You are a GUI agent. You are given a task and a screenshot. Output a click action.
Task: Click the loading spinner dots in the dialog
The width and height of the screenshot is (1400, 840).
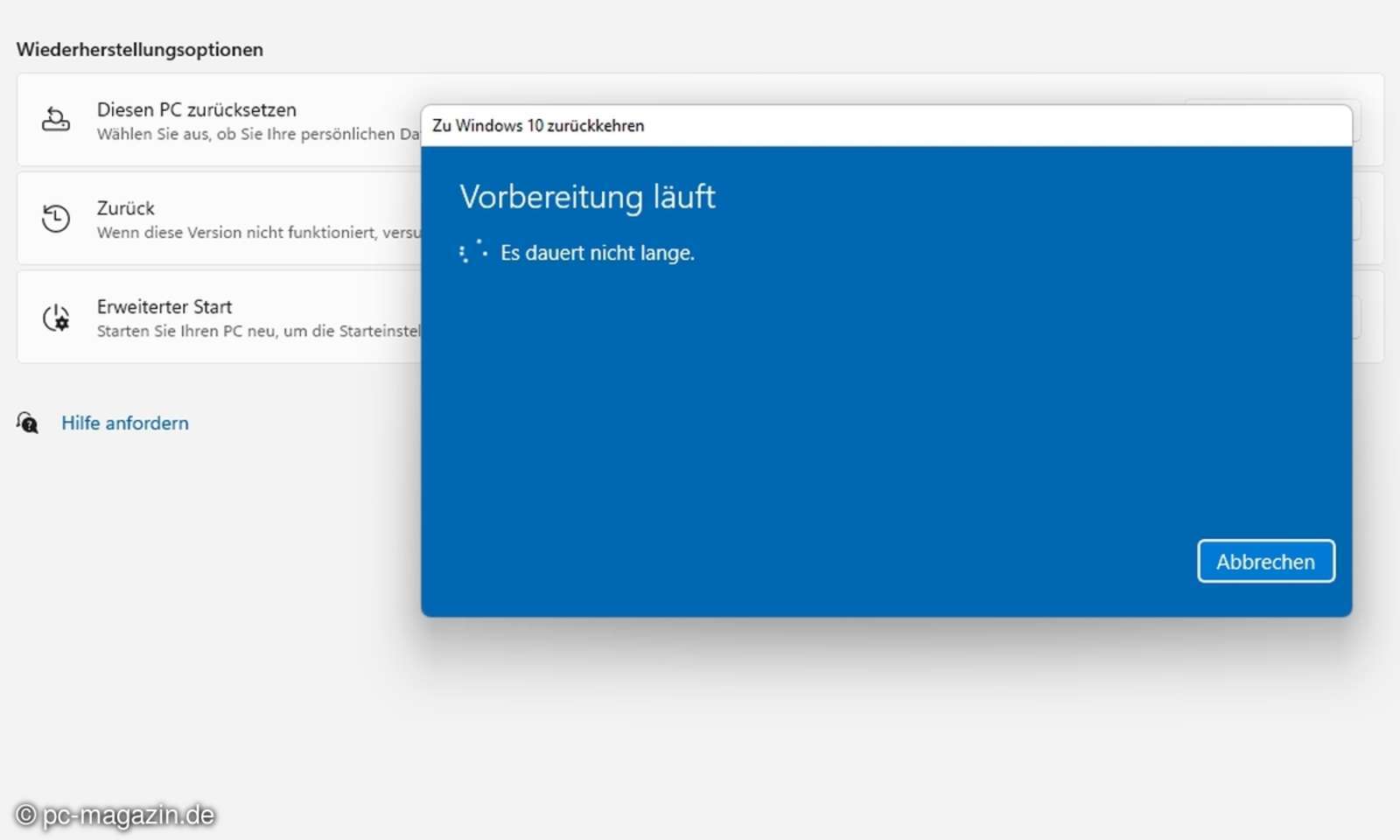[x=474, y=251]
